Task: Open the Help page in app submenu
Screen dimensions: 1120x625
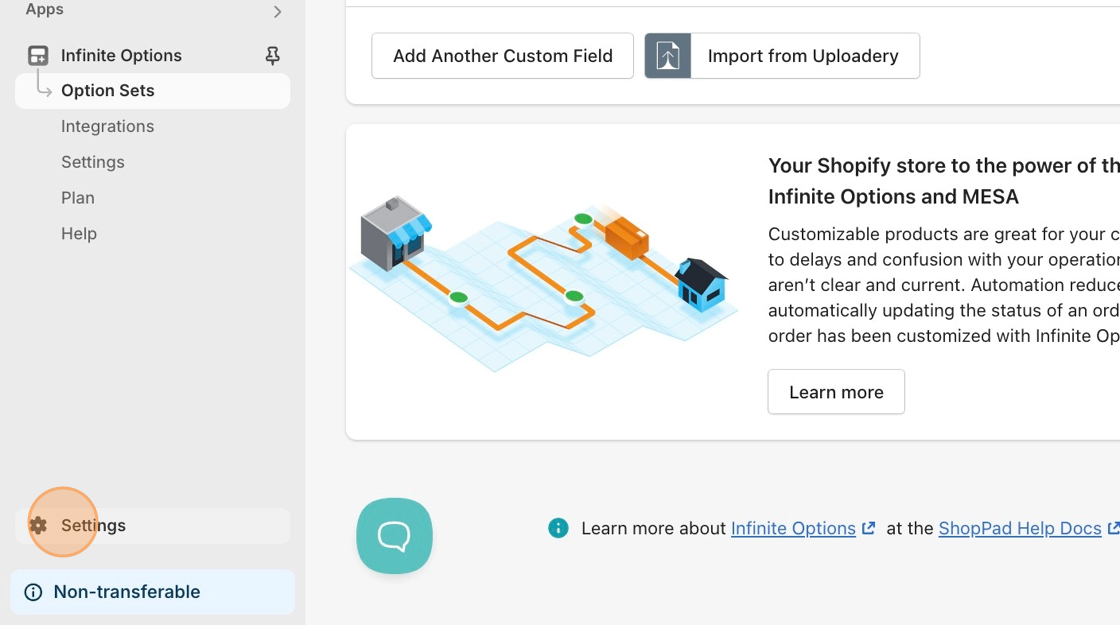Action: [79, 234]
